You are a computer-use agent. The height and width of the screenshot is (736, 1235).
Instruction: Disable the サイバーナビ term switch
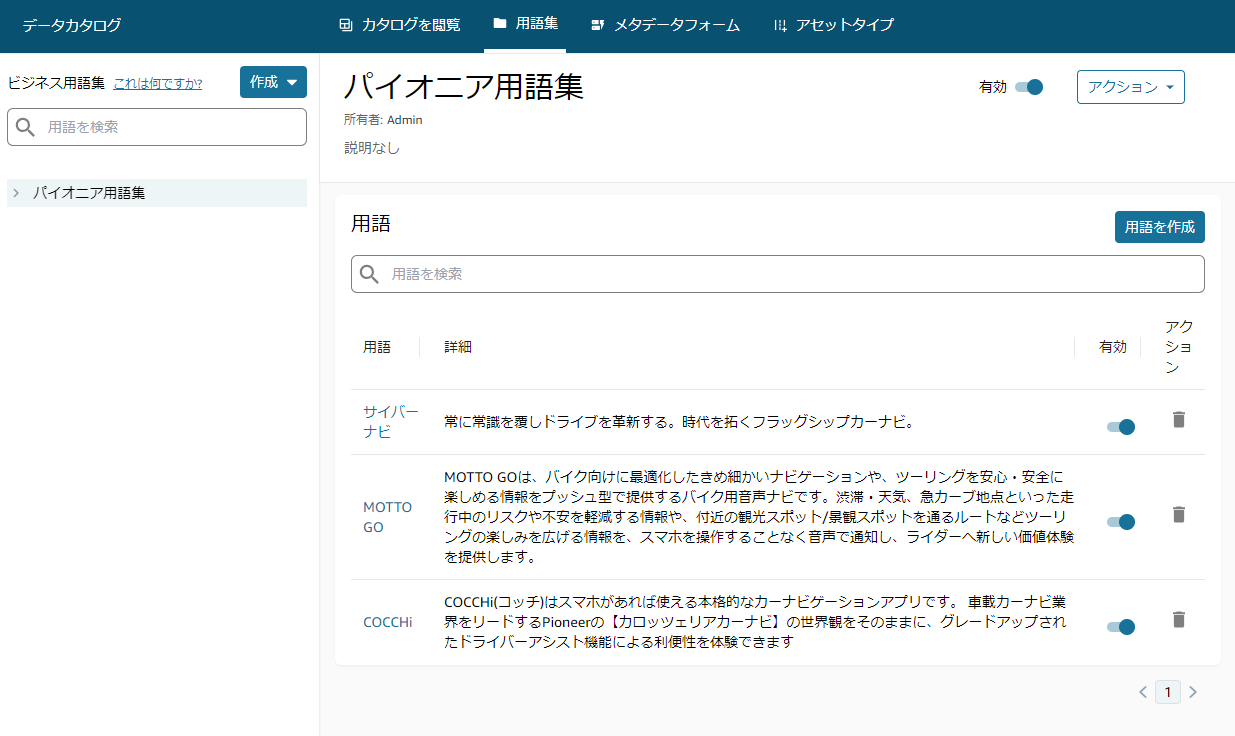tap(1121, 427)
